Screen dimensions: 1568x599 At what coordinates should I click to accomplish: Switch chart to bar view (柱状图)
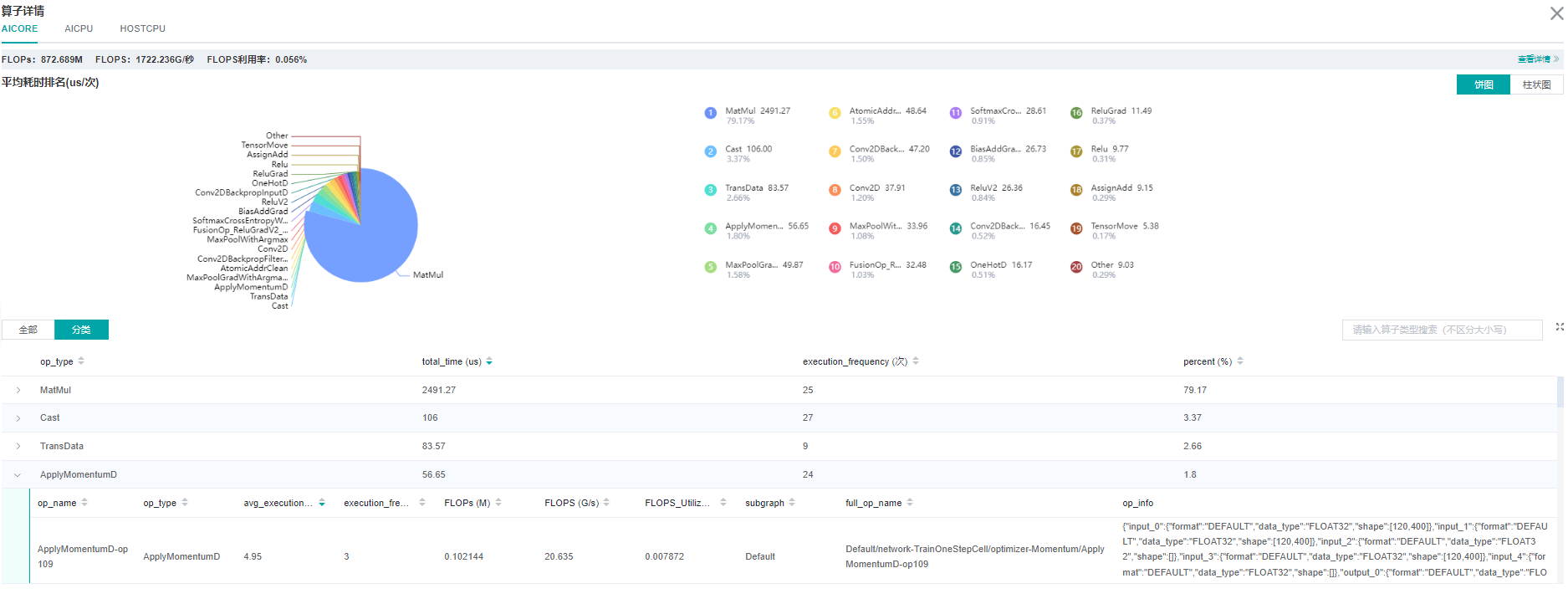[x=1536, y=84]
